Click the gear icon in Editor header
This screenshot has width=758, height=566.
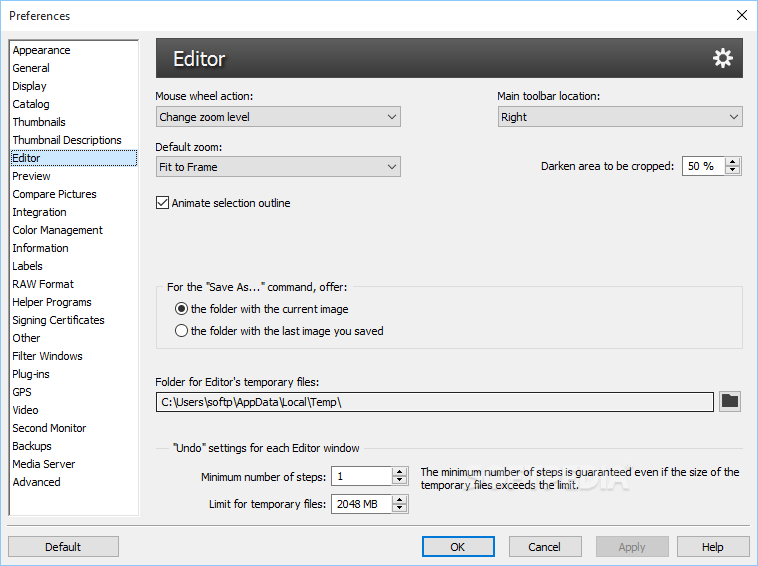[722, 58]
